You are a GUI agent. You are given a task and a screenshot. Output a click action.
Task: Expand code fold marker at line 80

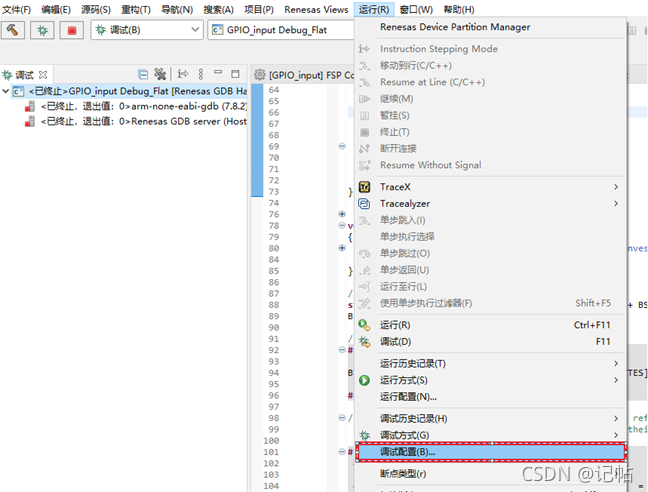[342, 248]
